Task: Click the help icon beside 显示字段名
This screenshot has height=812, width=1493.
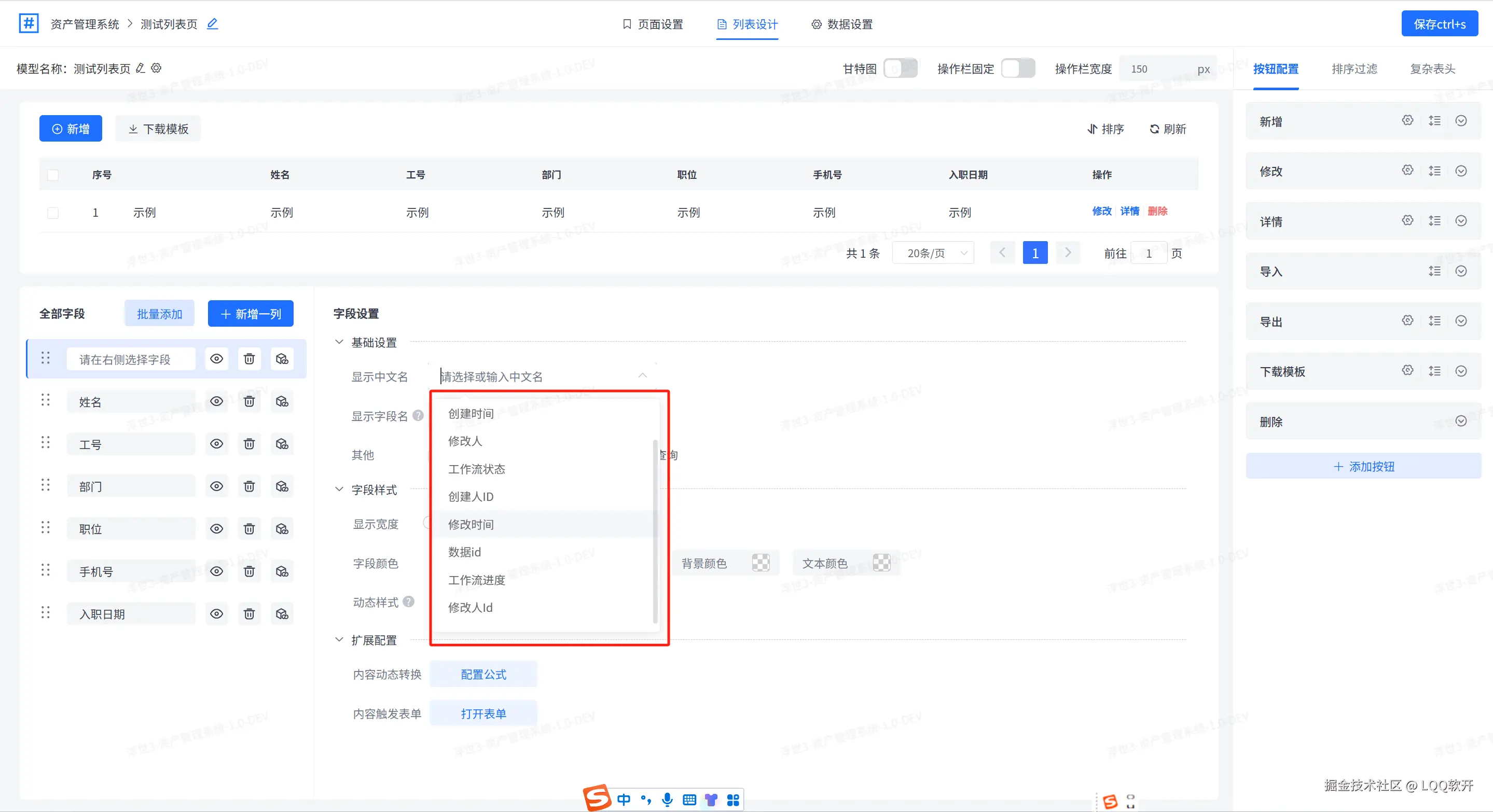Action: [418, 416]
